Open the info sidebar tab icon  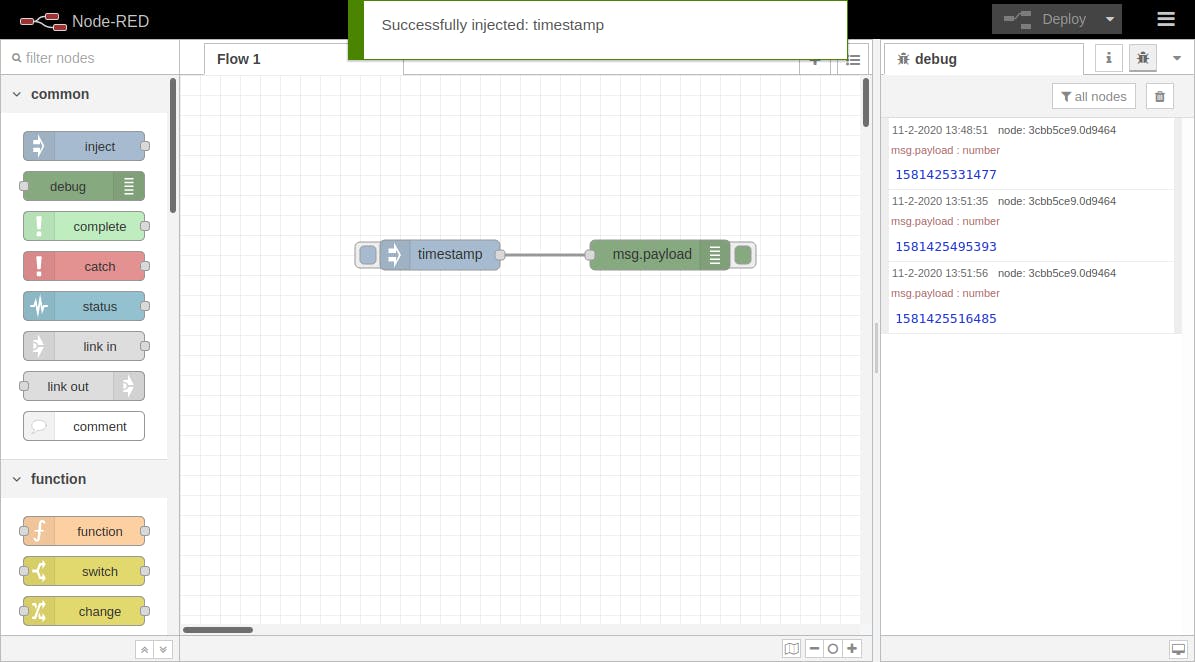coord(1109,58)
